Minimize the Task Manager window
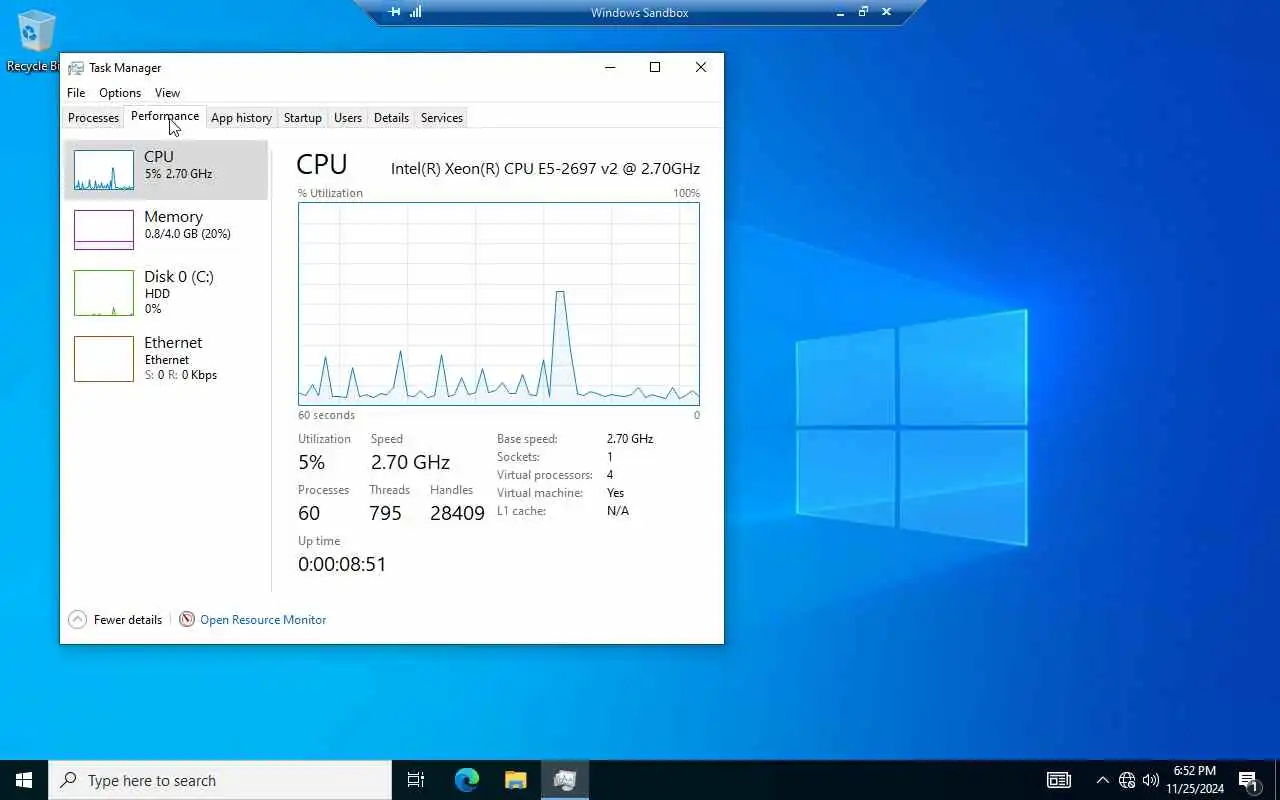This screenshot has width=1280, height=800. pyautogui.click(x=610, y=67)
